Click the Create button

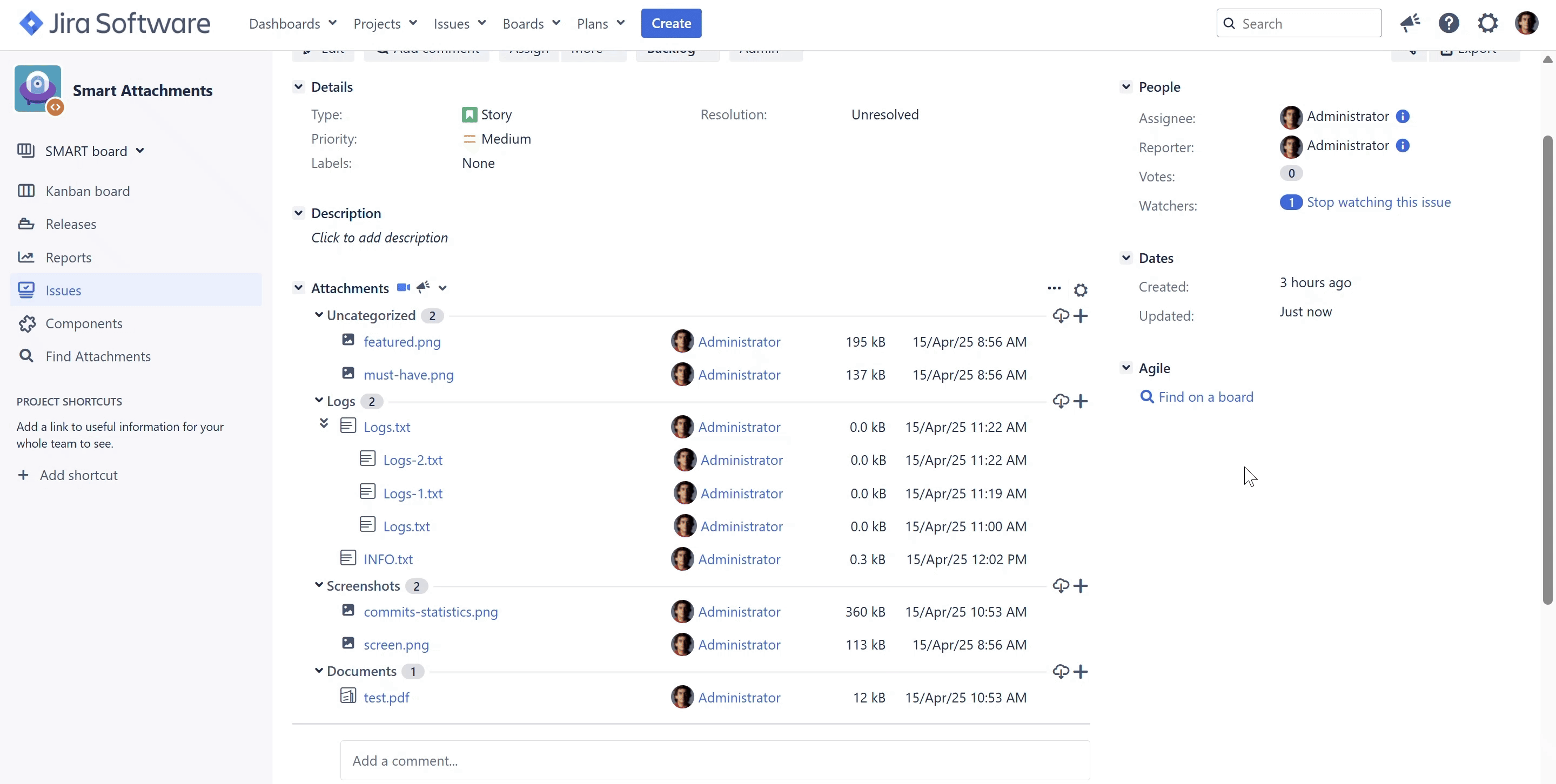[670, 24]
